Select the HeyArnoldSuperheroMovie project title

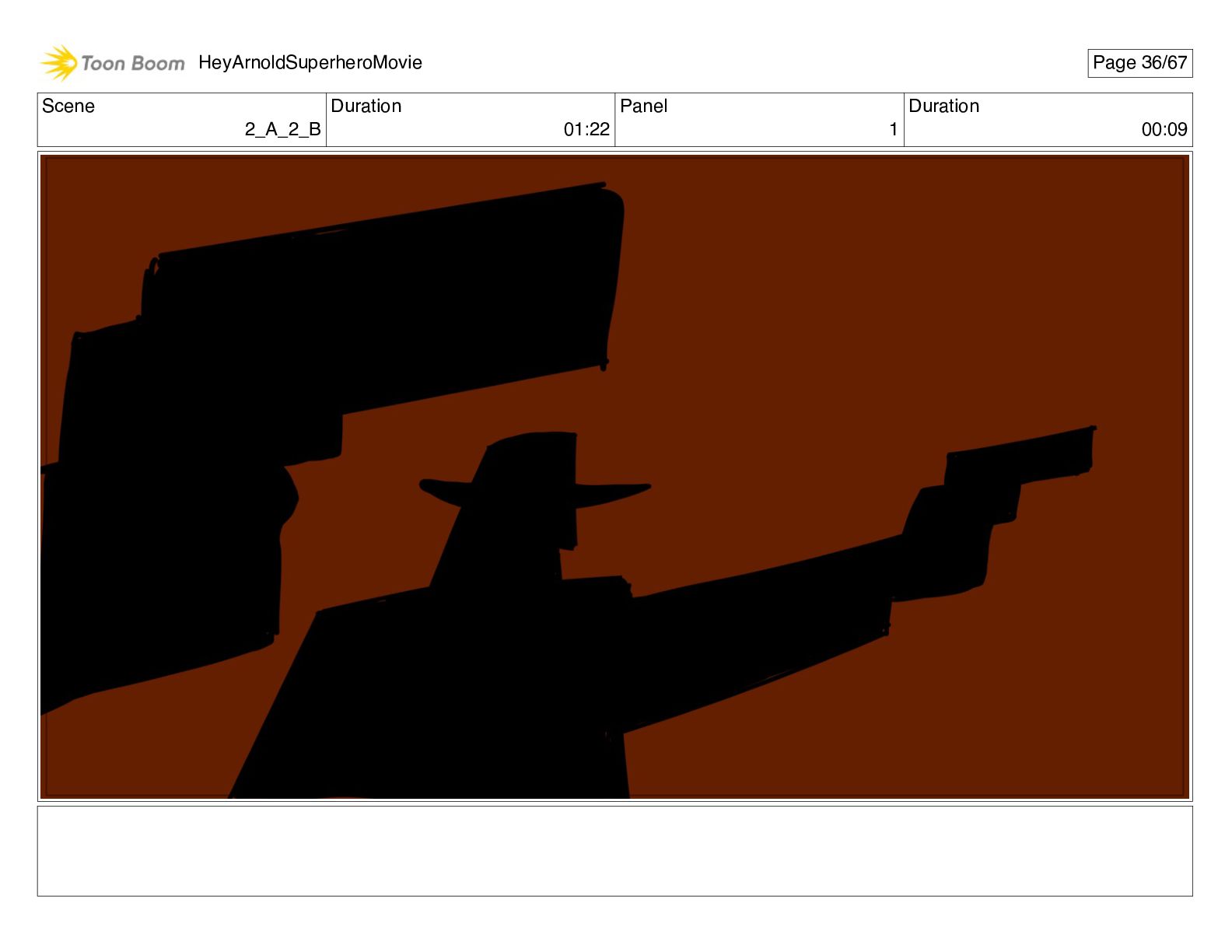click(x=310, y=62)
